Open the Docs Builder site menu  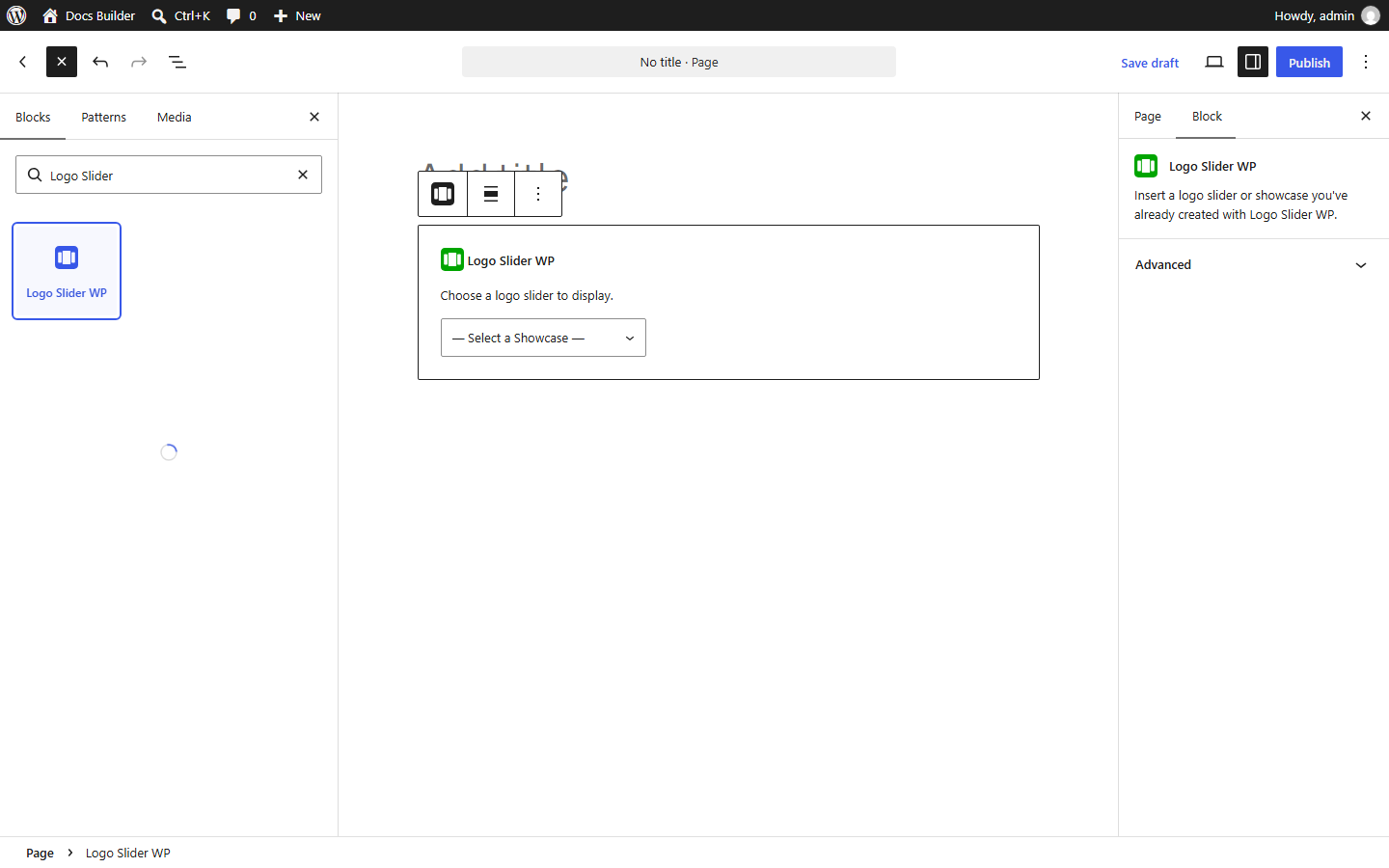tap(89, 15)
